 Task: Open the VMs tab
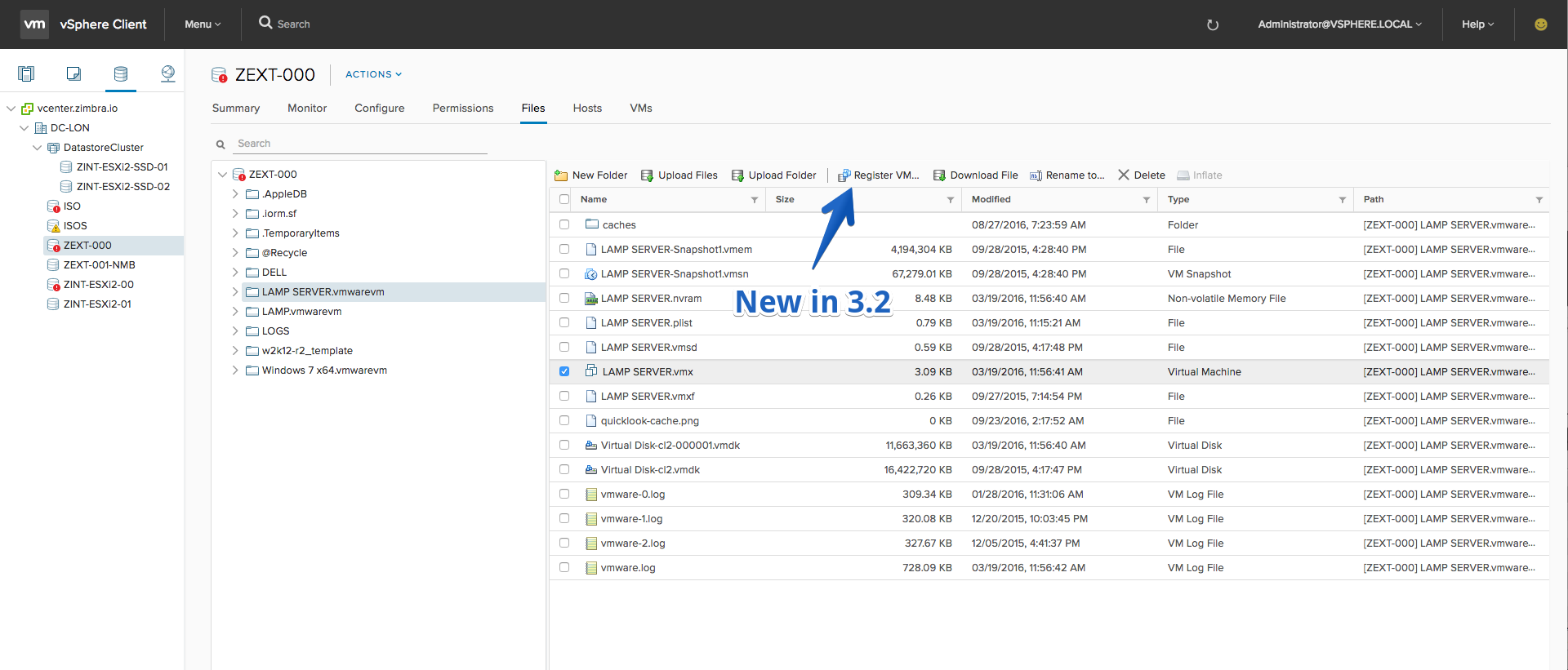[x=641, y=109]
